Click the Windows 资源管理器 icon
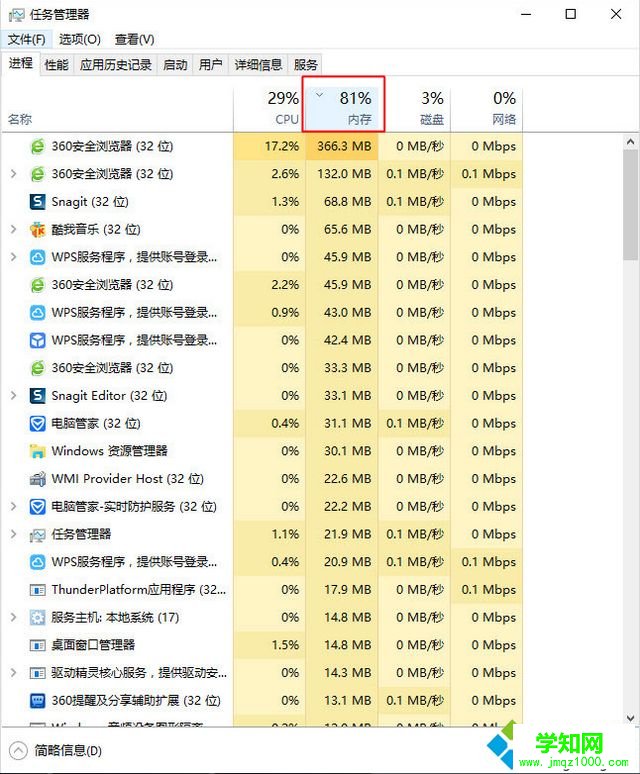 (38, 451)
